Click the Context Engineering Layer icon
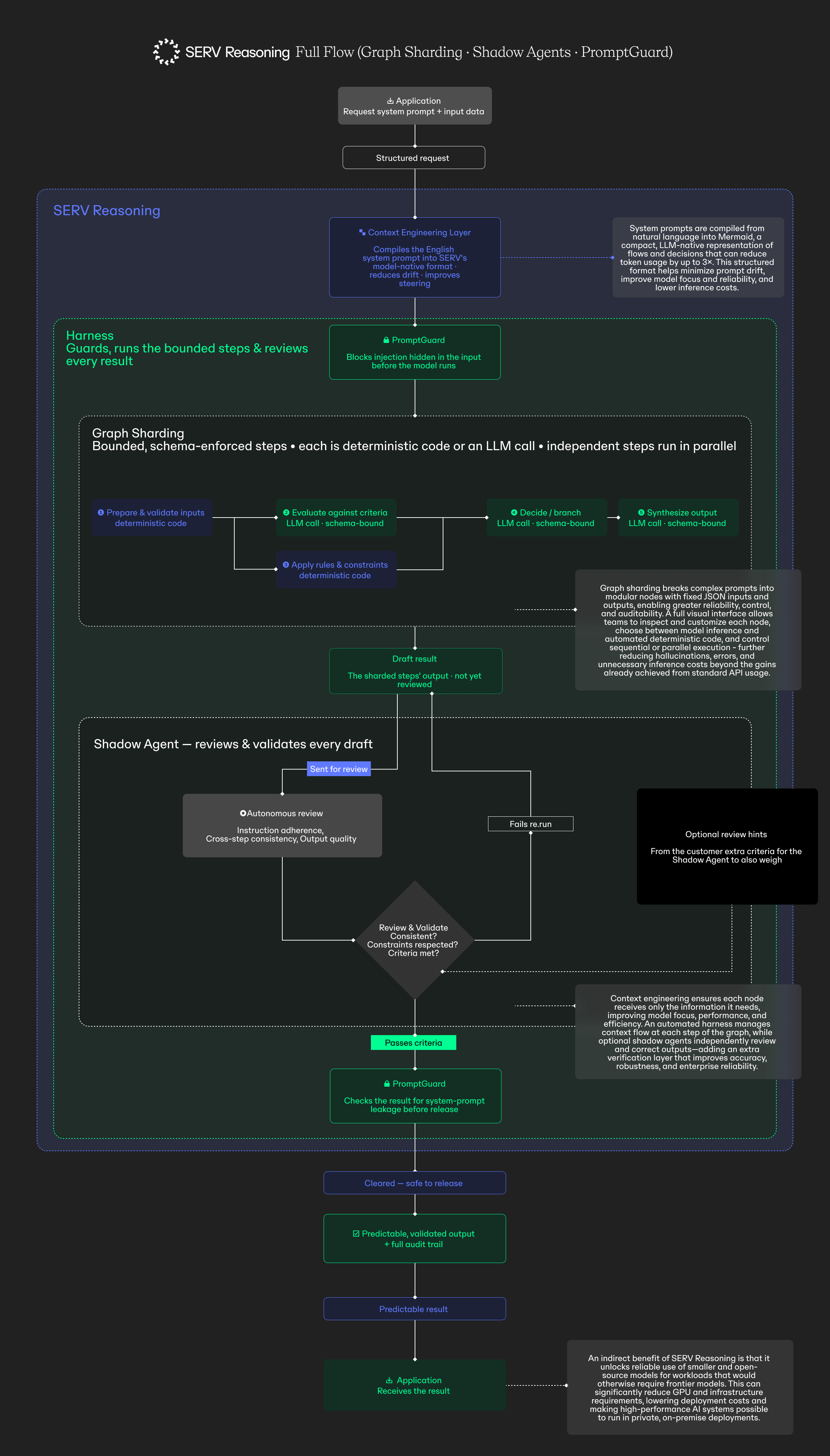 [x=362, y=232]
